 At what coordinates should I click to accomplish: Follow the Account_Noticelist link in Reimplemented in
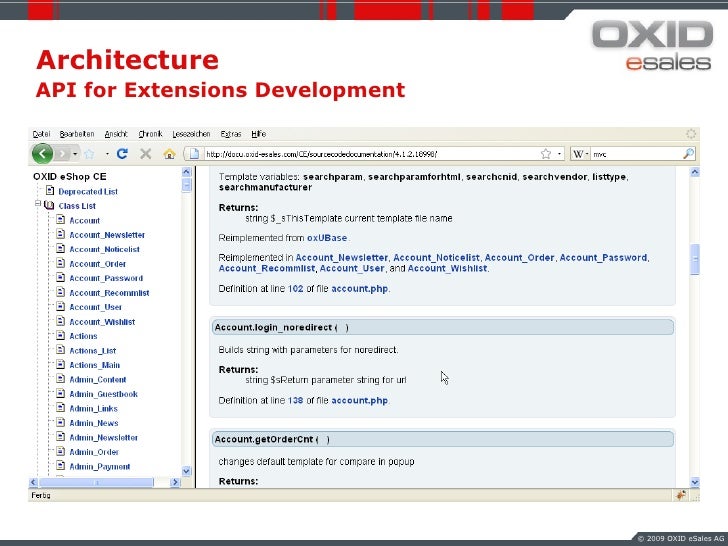coord(436,258)
